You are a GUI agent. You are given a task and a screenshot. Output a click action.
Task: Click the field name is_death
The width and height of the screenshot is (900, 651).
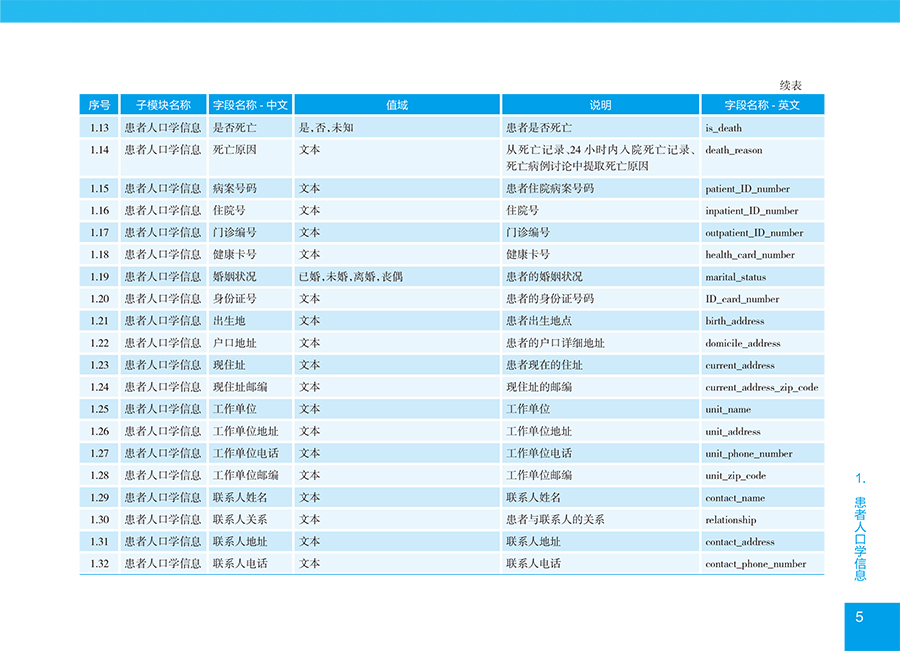(723, 128)
